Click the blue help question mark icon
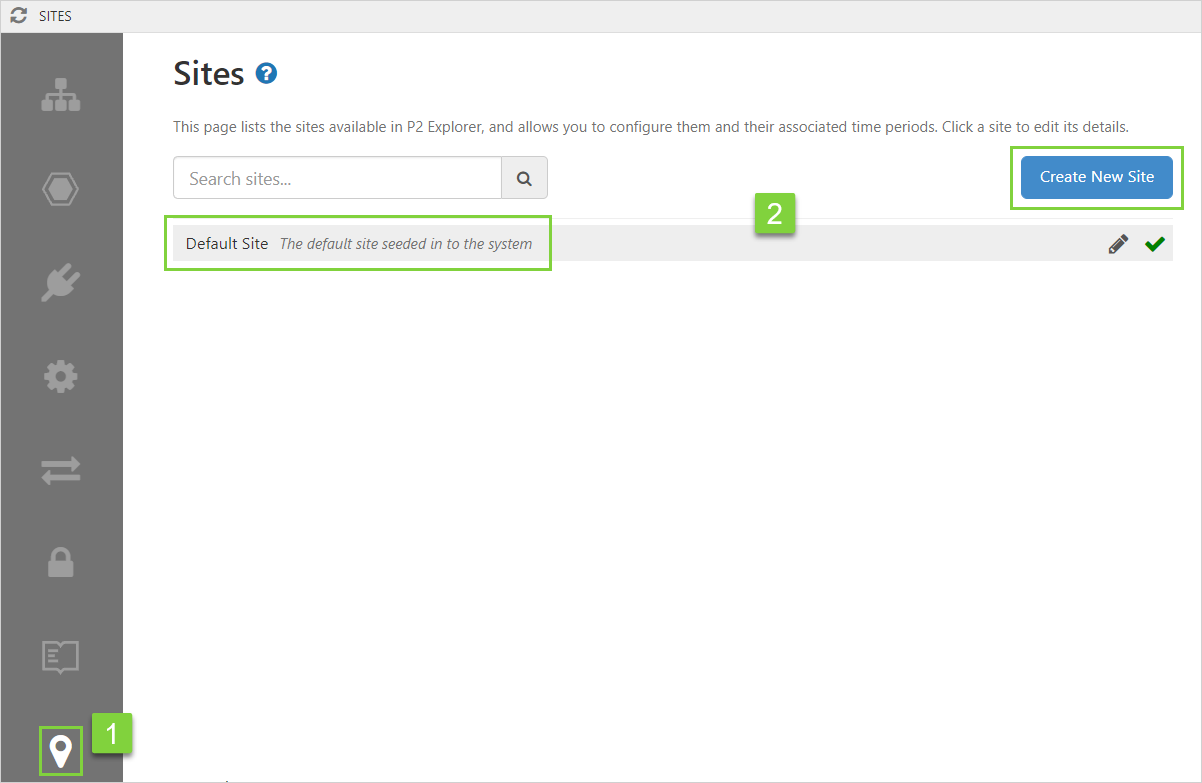1202x783 pixels. tap(266, 73)
